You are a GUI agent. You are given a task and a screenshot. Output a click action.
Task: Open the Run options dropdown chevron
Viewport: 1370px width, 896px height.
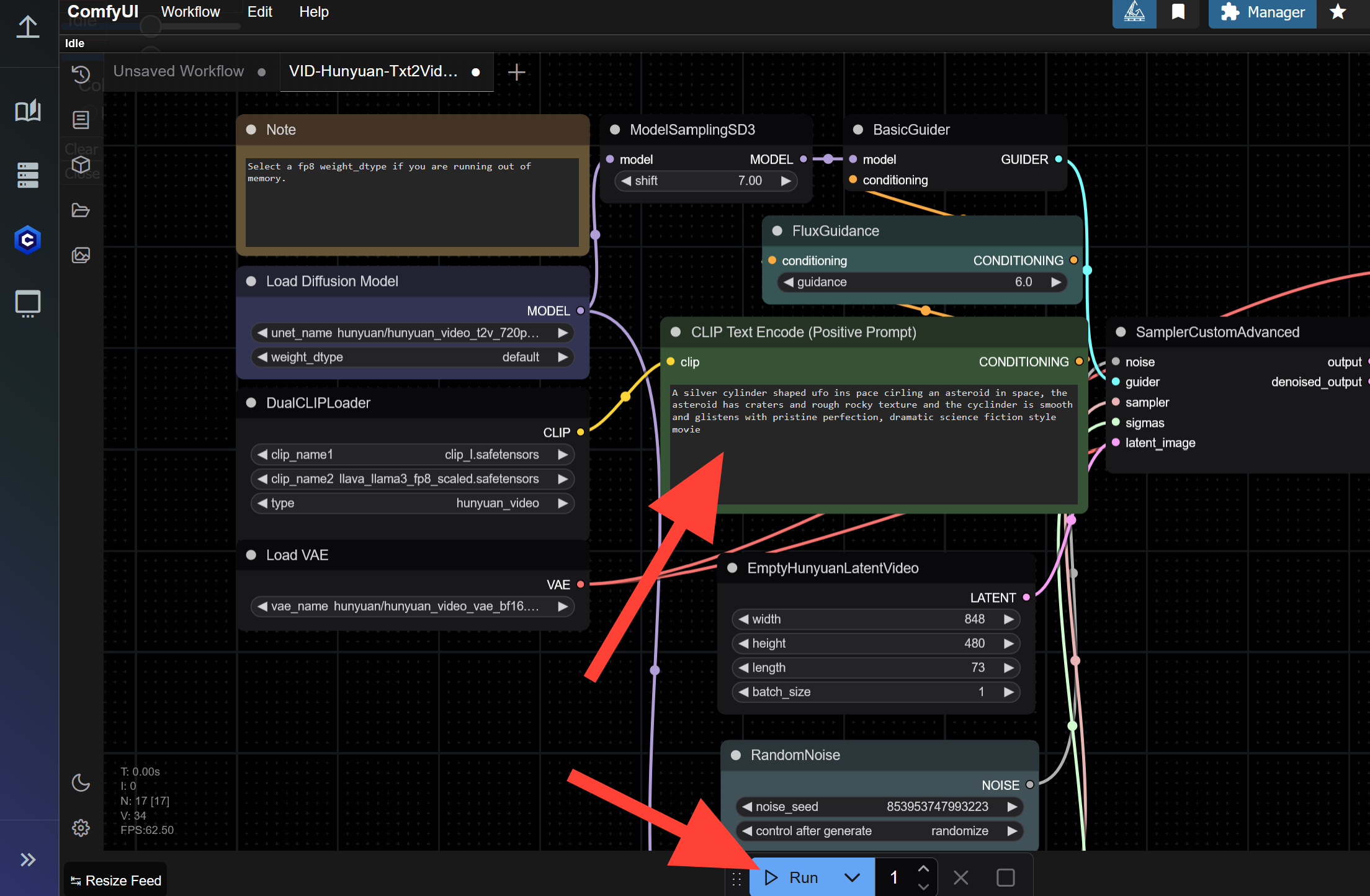[x=852, y=877]
